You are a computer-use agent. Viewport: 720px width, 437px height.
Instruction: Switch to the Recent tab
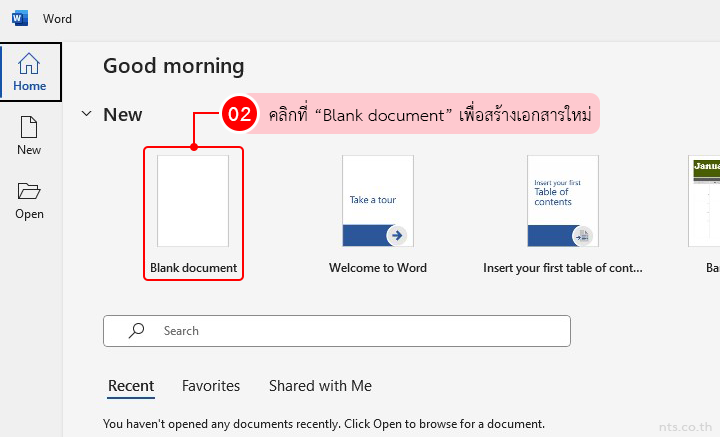click(x=130, y=386)
